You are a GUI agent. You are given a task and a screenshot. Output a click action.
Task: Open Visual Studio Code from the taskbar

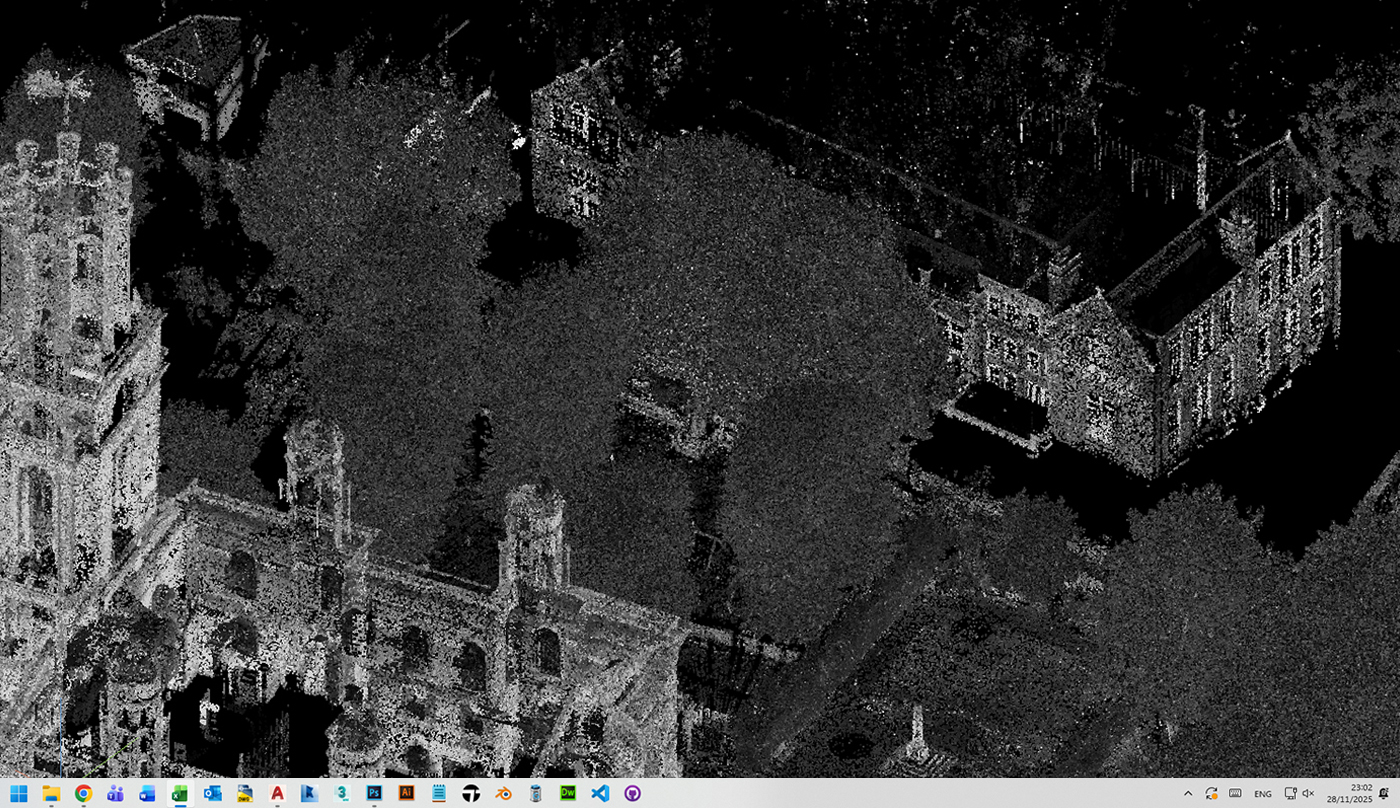(x=600, y=793)
